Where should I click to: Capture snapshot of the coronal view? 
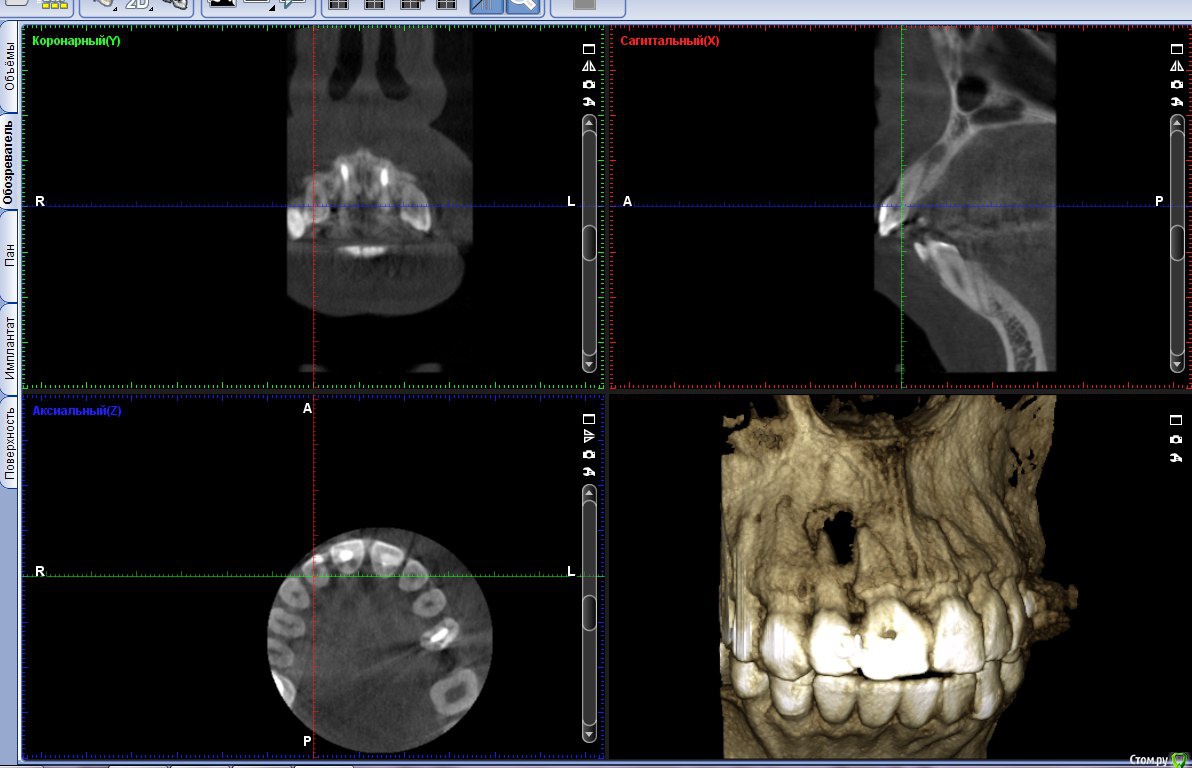(x=589, y=84)
